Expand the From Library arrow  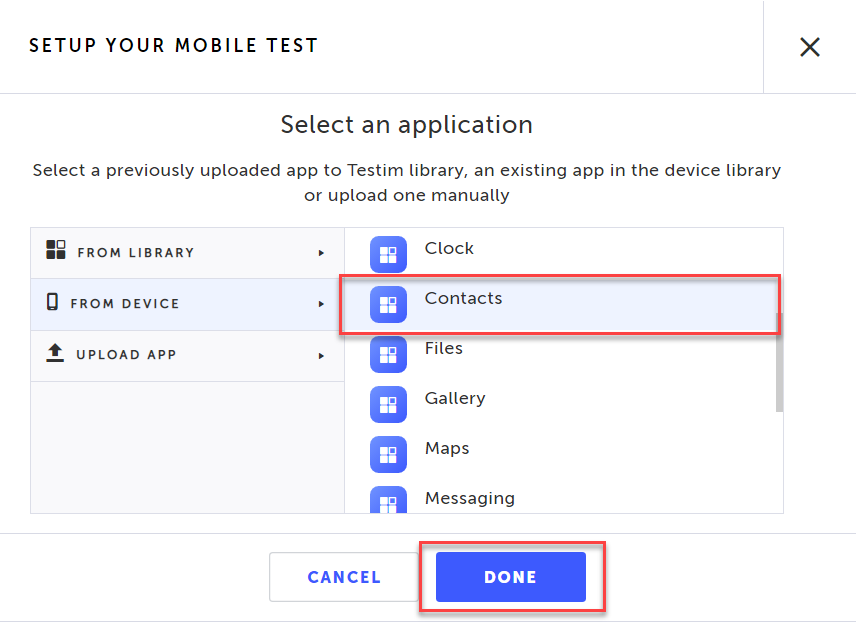(321, 253)
